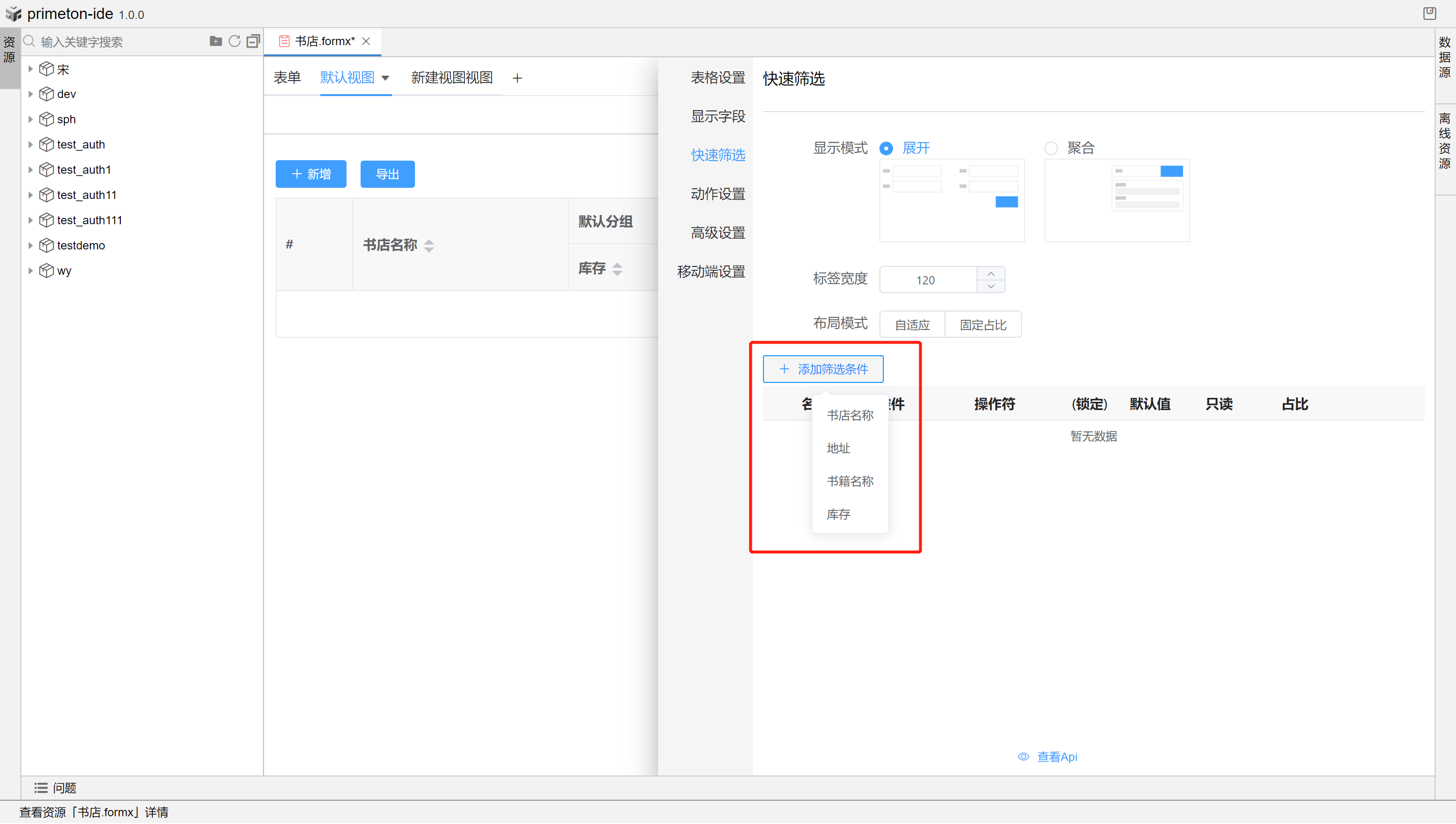Click the 书店.formx file icon in tab
The height and width of the screenshot is (824, 1456).
[284, 41]
